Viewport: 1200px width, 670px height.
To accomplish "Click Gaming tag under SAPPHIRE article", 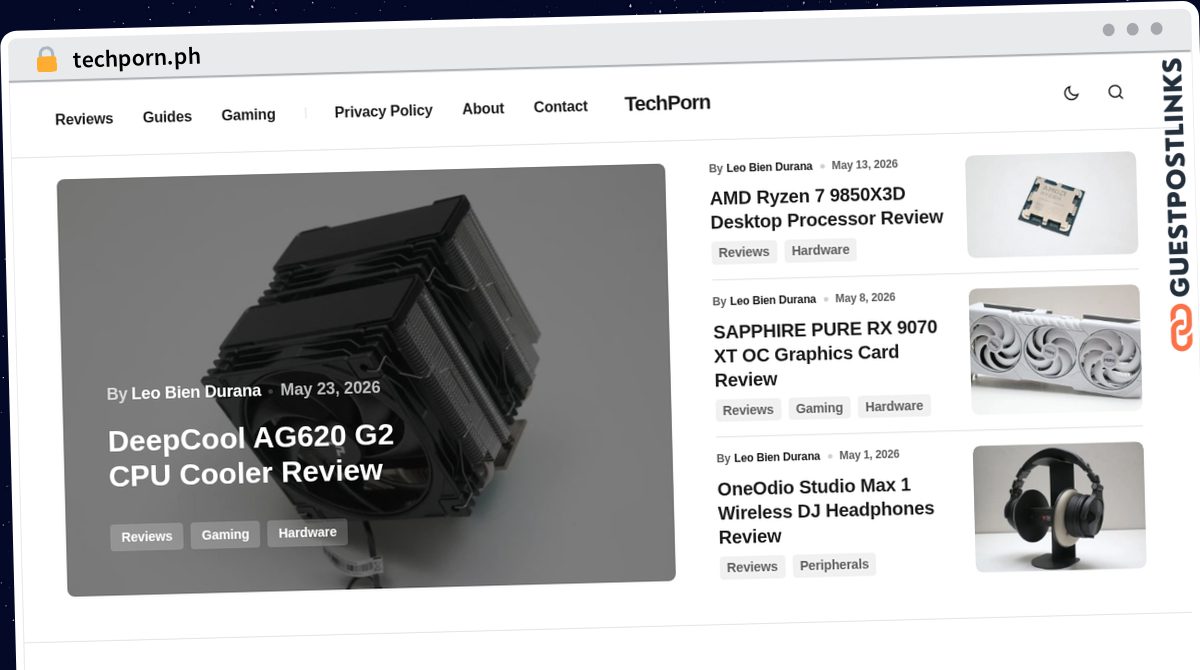I will pos(819,408).
